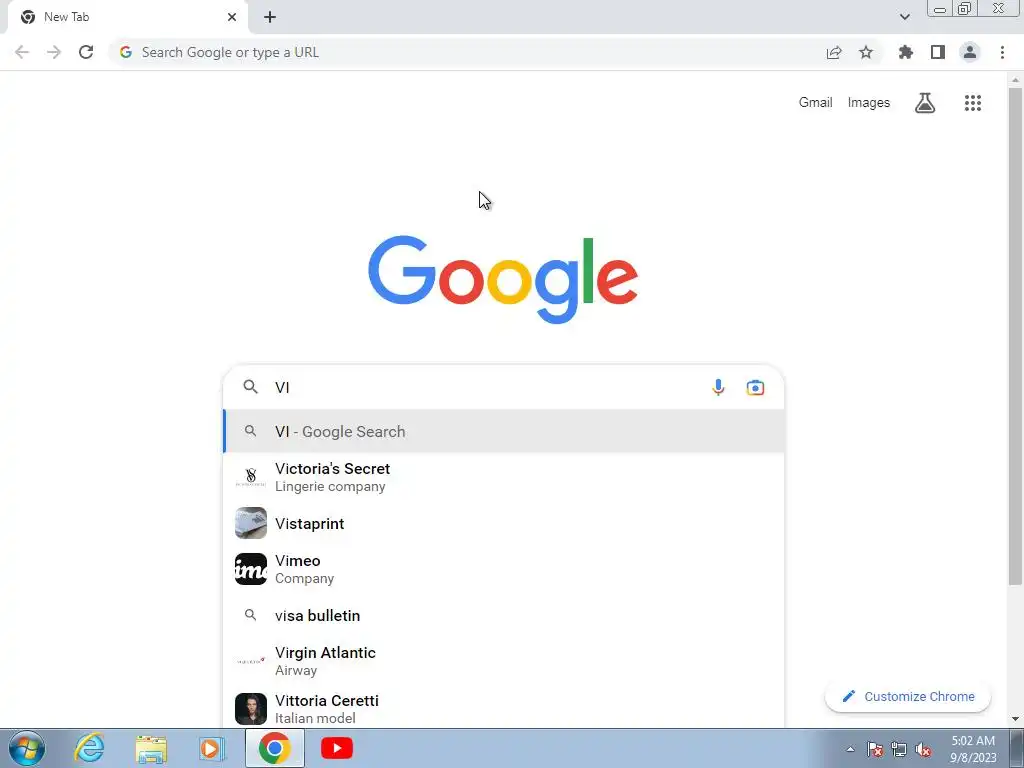Image resolution: width=1024 pixels, height=768 pixels.
Task: Show hidden tray icons arrow
Action: (x=850, y=749)
